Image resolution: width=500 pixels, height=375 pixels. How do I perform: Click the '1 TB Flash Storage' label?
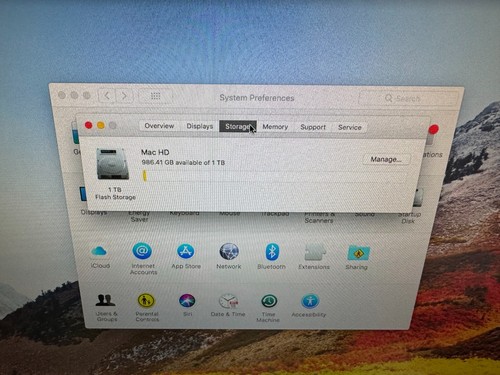[x=115, y=193]
